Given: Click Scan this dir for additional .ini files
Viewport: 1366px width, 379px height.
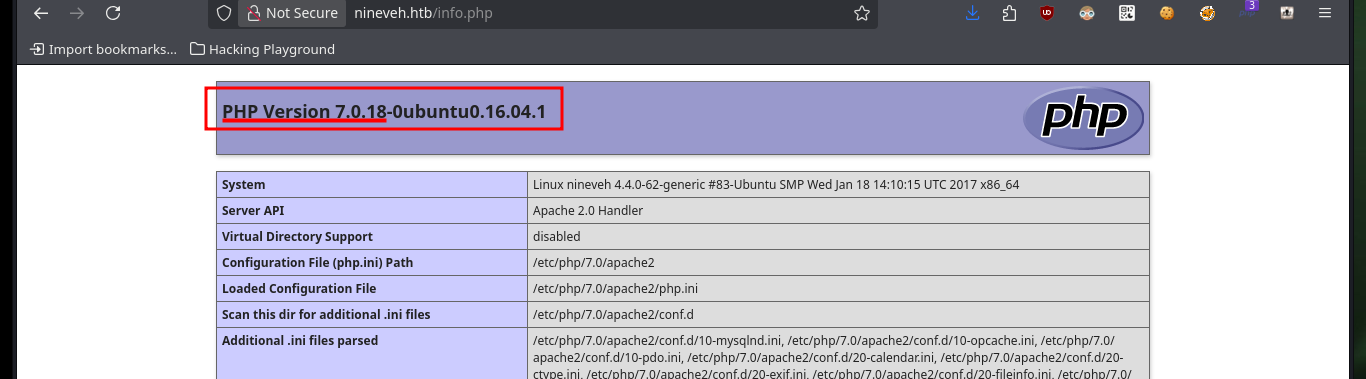Looking at the screenshot, I should (372, 315).
